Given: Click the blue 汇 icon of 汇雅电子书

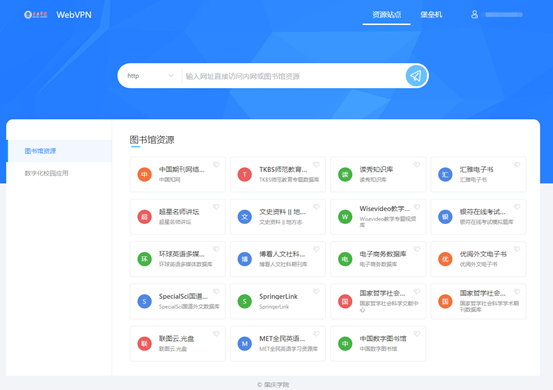Looking at the screenshot, I should pyautogui.click(x=445, y=174).
